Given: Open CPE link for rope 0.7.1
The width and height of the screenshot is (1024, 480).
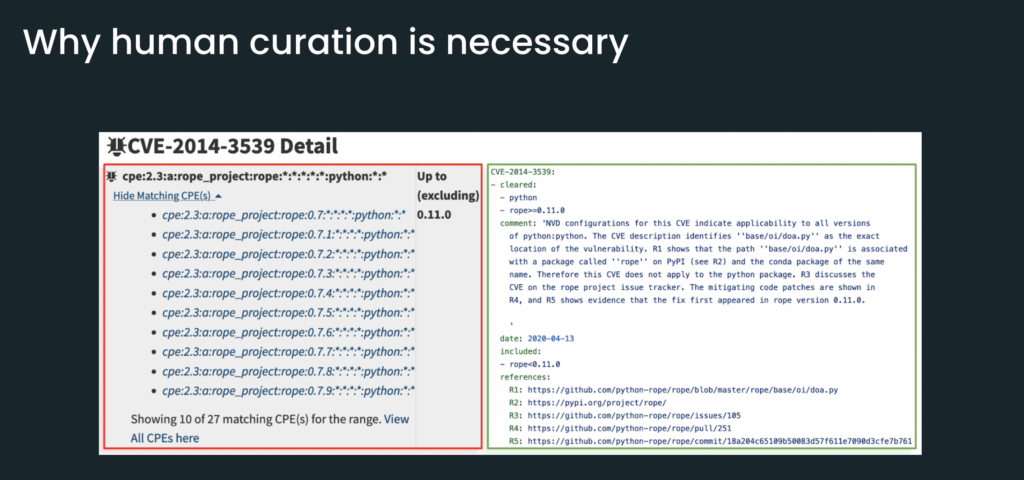Looking at the screenshot, I should [x=289, y=234].
